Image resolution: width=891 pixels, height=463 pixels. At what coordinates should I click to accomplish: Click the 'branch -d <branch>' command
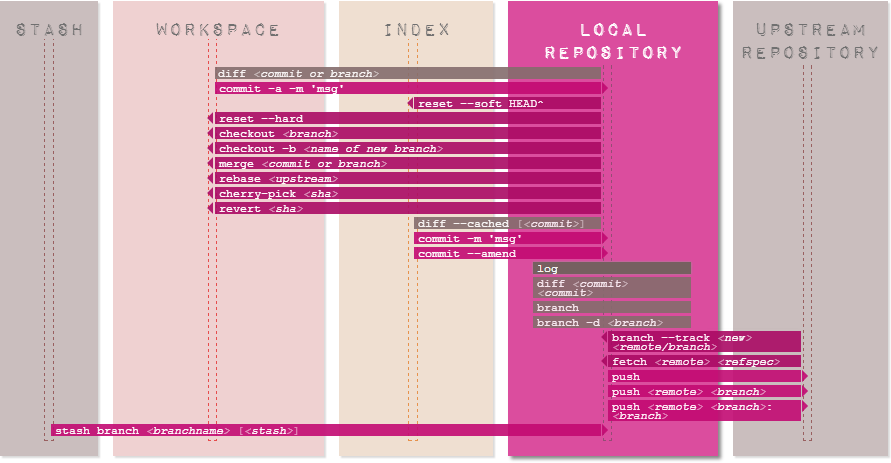point(612,323)
